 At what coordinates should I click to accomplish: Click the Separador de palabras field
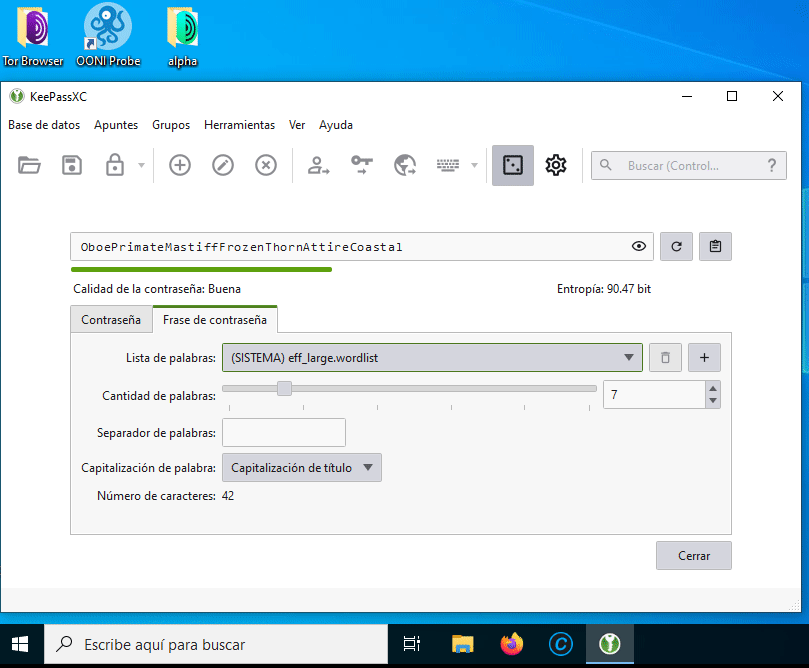(x=284, y=432)
